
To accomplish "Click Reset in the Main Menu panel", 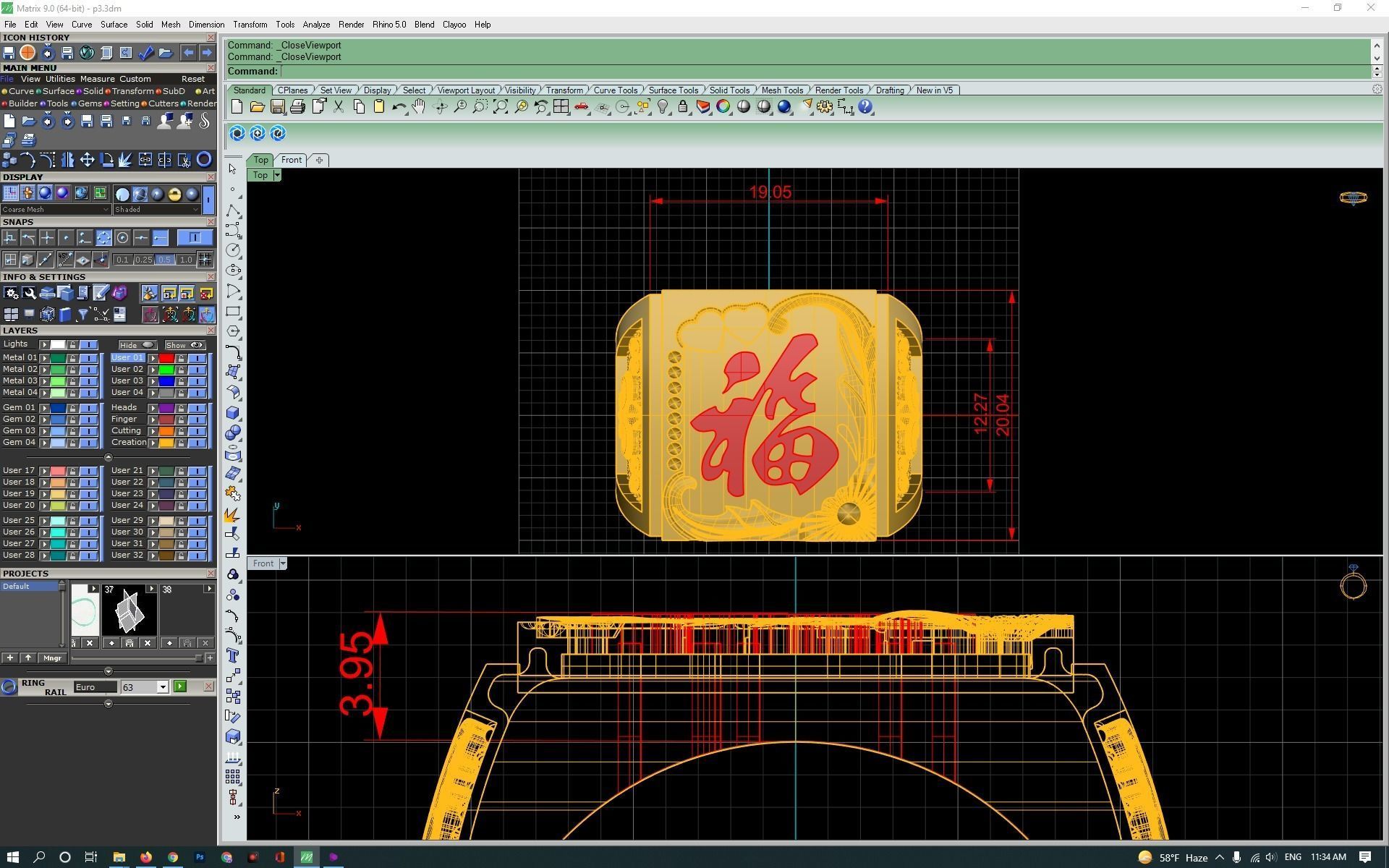I will coord(193,79).
